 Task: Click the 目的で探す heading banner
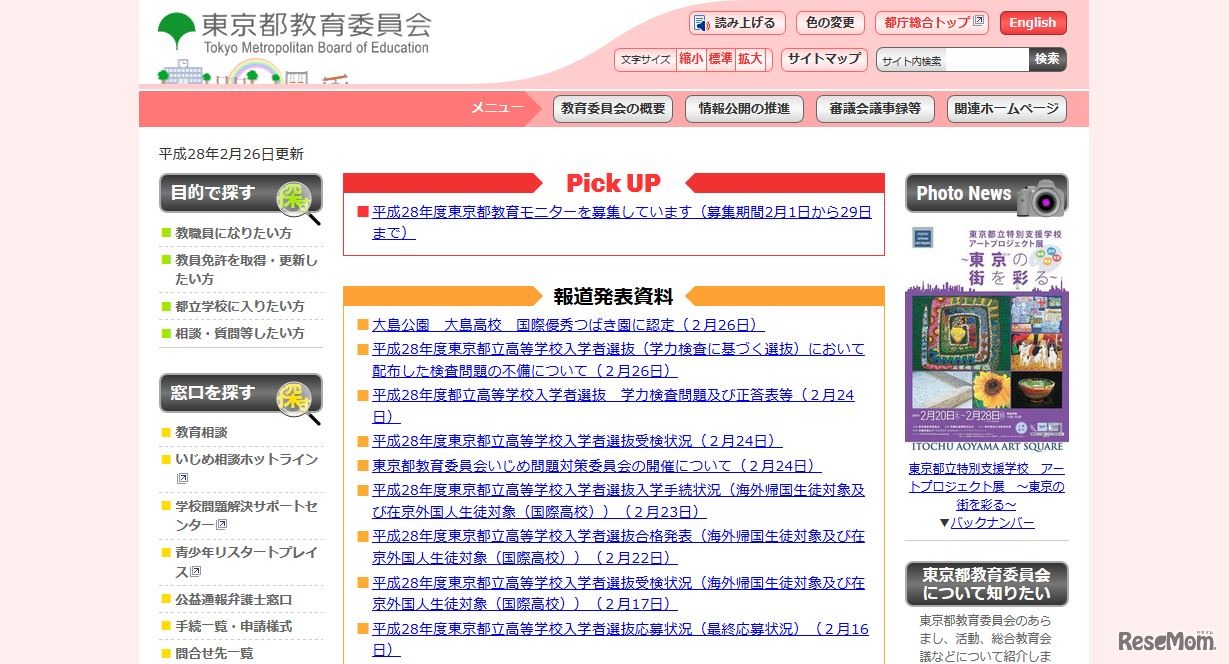(241, 196)
